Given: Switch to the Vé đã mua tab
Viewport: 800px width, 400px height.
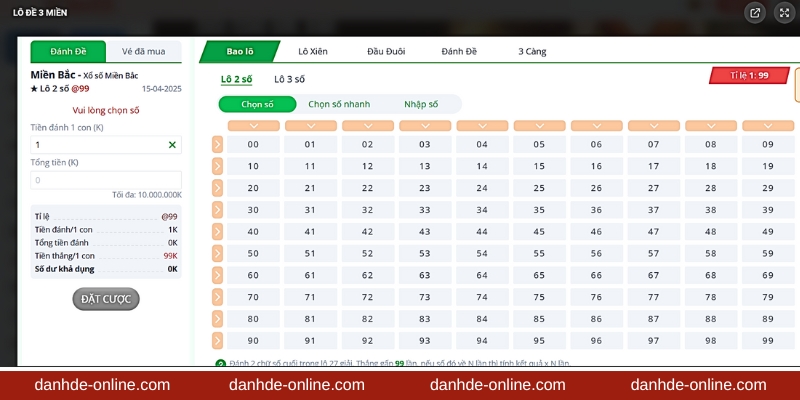Looking at the screenshot, I should pyautogui.click(x=144, y=52).
